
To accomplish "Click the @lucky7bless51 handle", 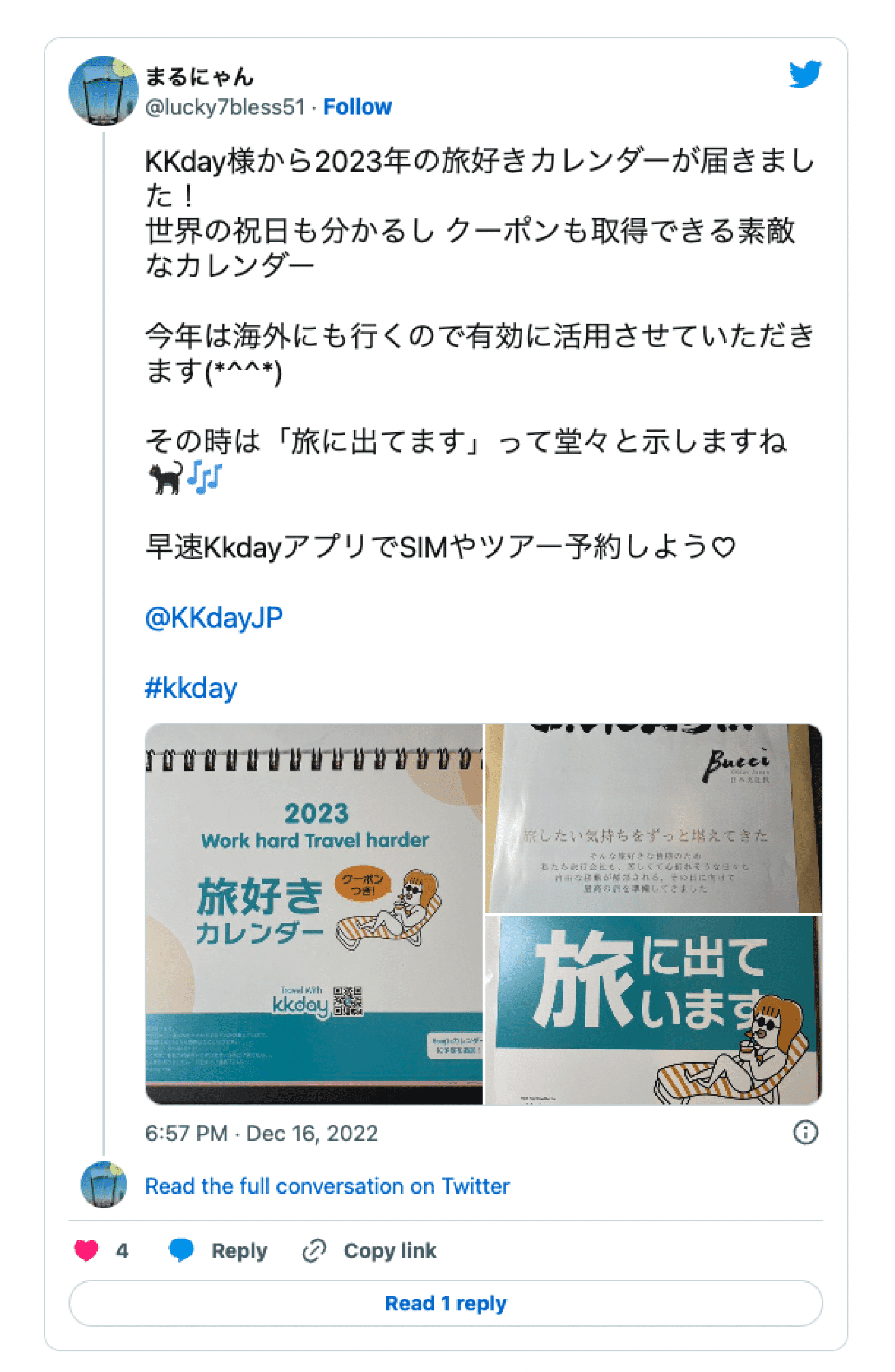I will click(225, 107).
